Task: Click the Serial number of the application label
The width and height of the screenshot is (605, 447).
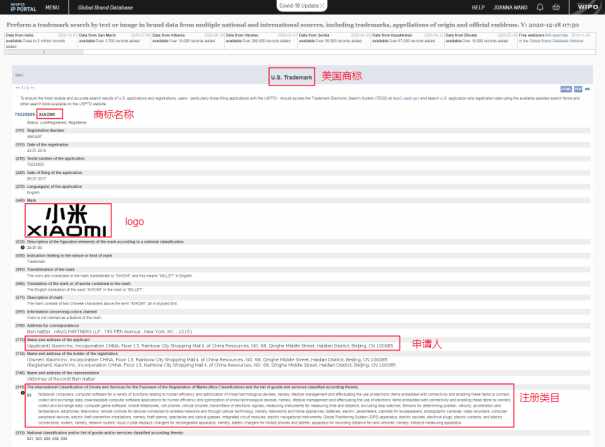Action: coord(56,159)
